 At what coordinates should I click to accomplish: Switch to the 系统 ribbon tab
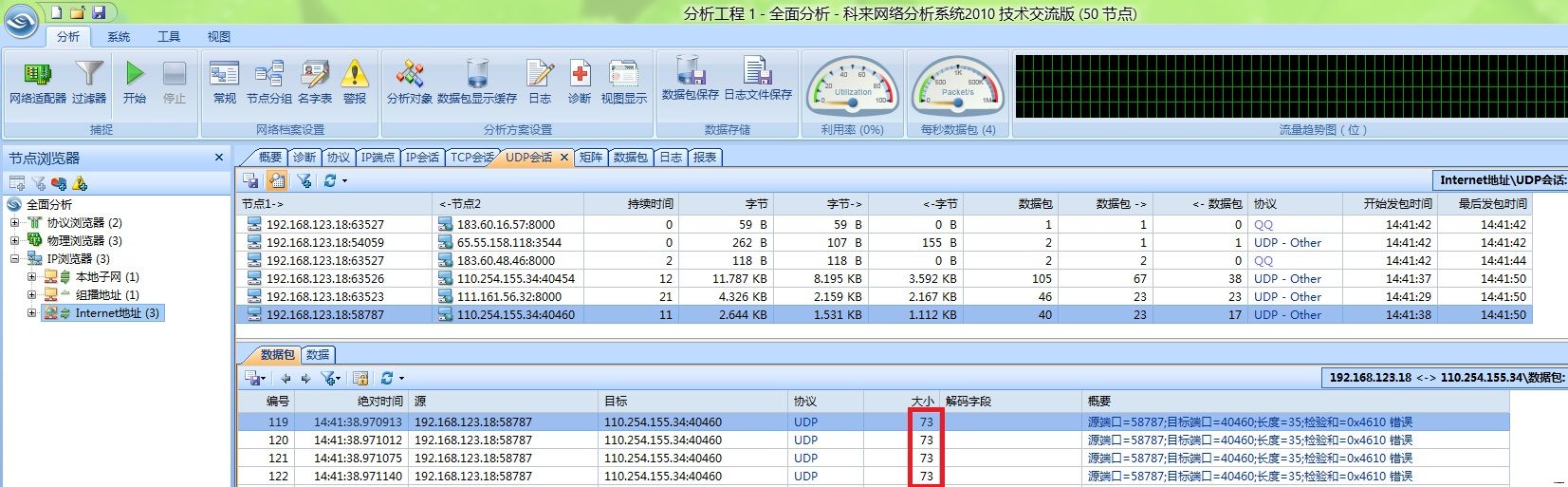coord(119,37)
